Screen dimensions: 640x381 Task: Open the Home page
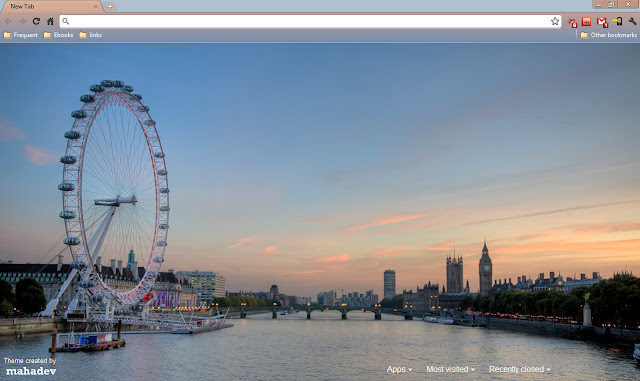[50, 21]
